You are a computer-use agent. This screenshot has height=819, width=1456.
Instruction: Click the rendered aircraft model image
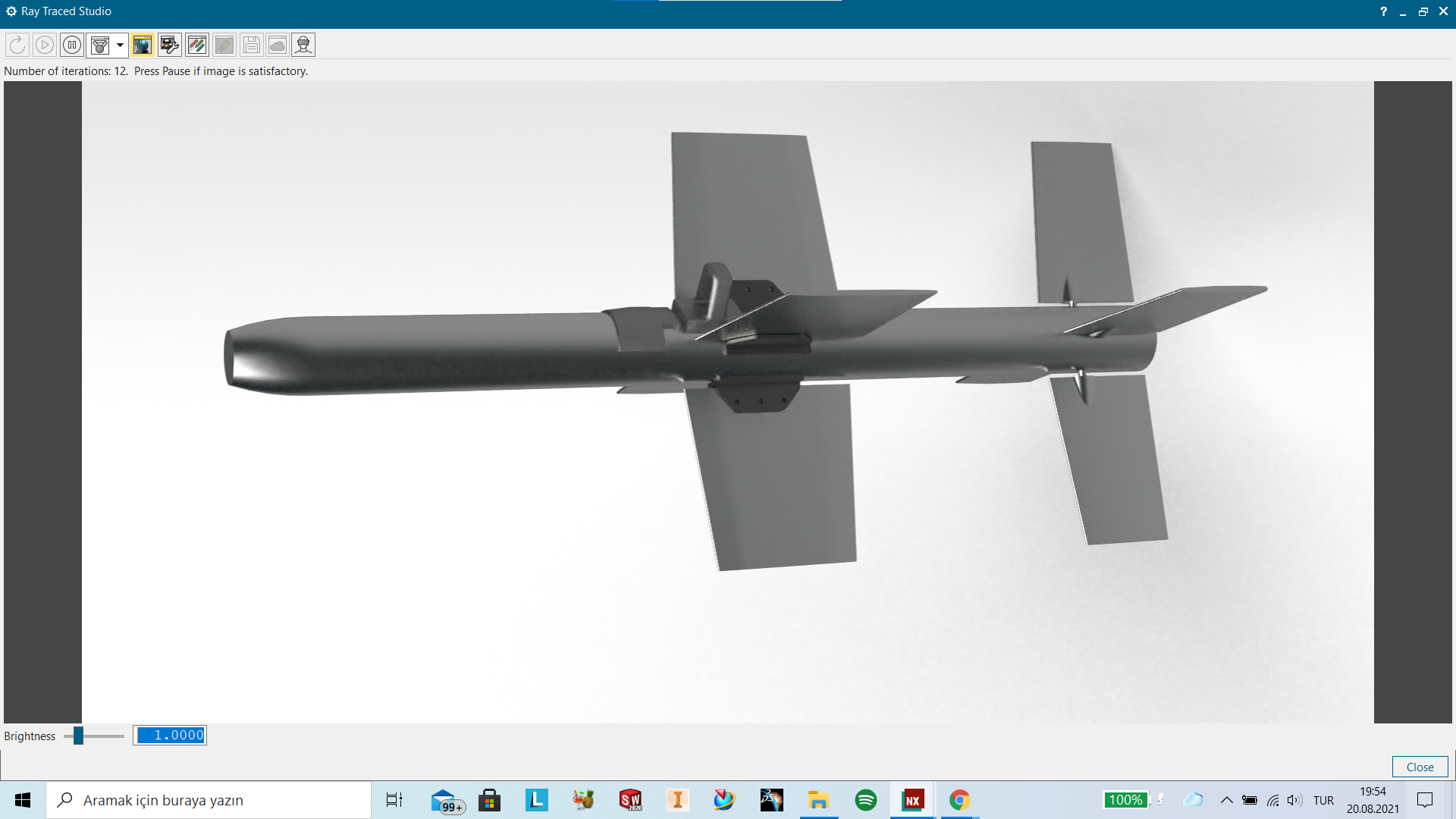pyautogui.click(x=728, y=402)
